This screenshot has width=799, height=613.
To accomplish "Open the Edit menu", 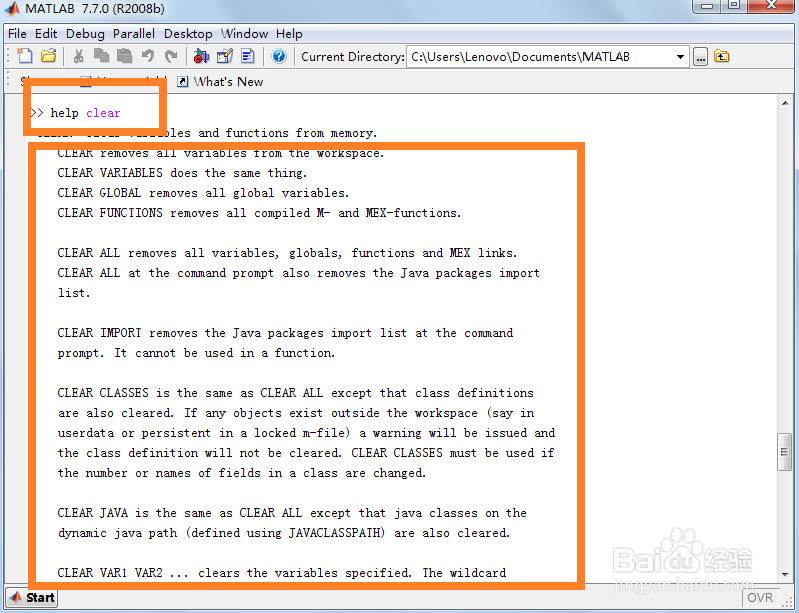I will 46,34.
